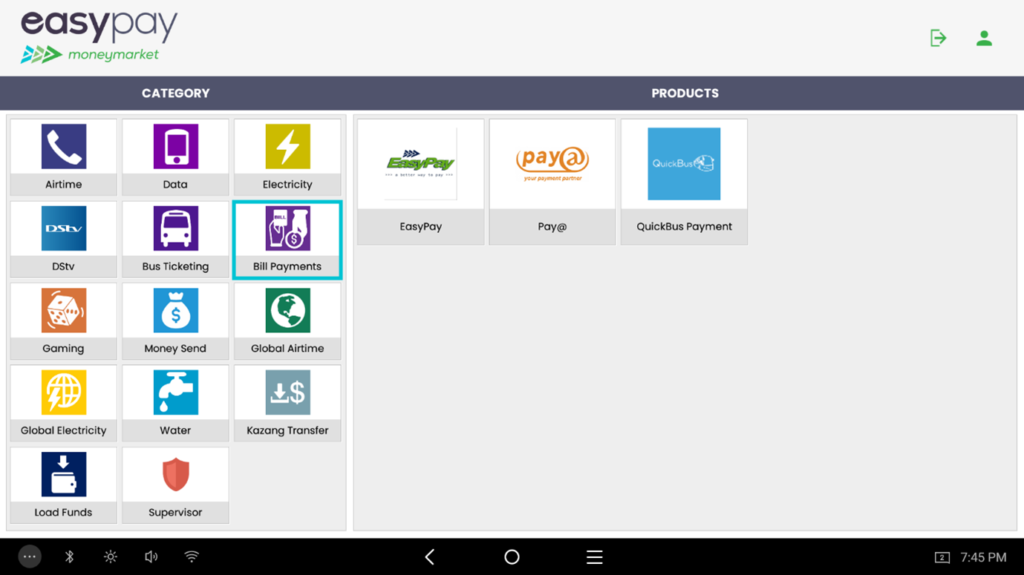Select Bus Ticketing category
The width and height of the screenshot is (1024, 575).
(175, 239)
